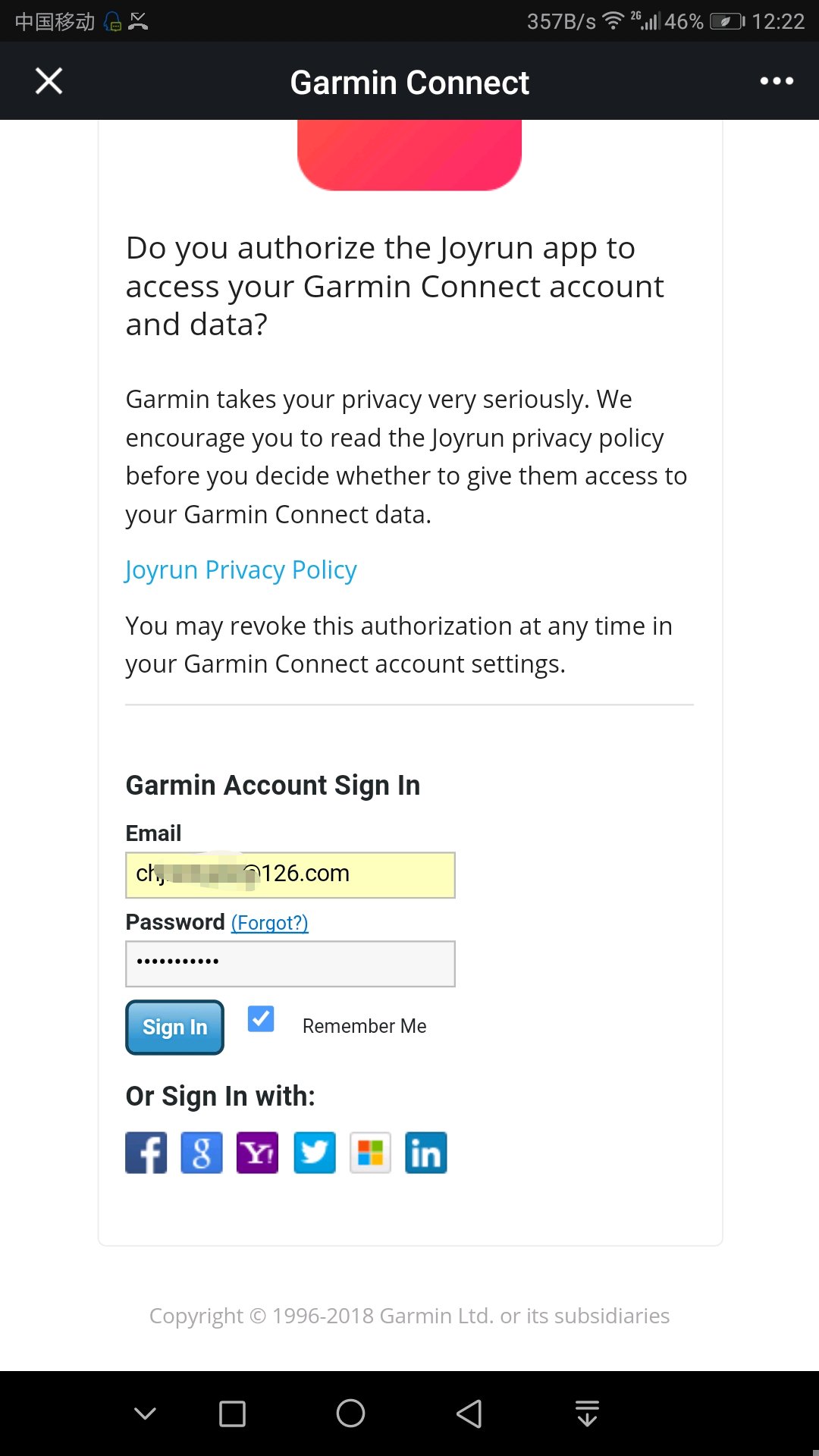819x1456 pixels.
Task: Collapse navigation bar with down chevron
Action: (x=145, y=1414)
